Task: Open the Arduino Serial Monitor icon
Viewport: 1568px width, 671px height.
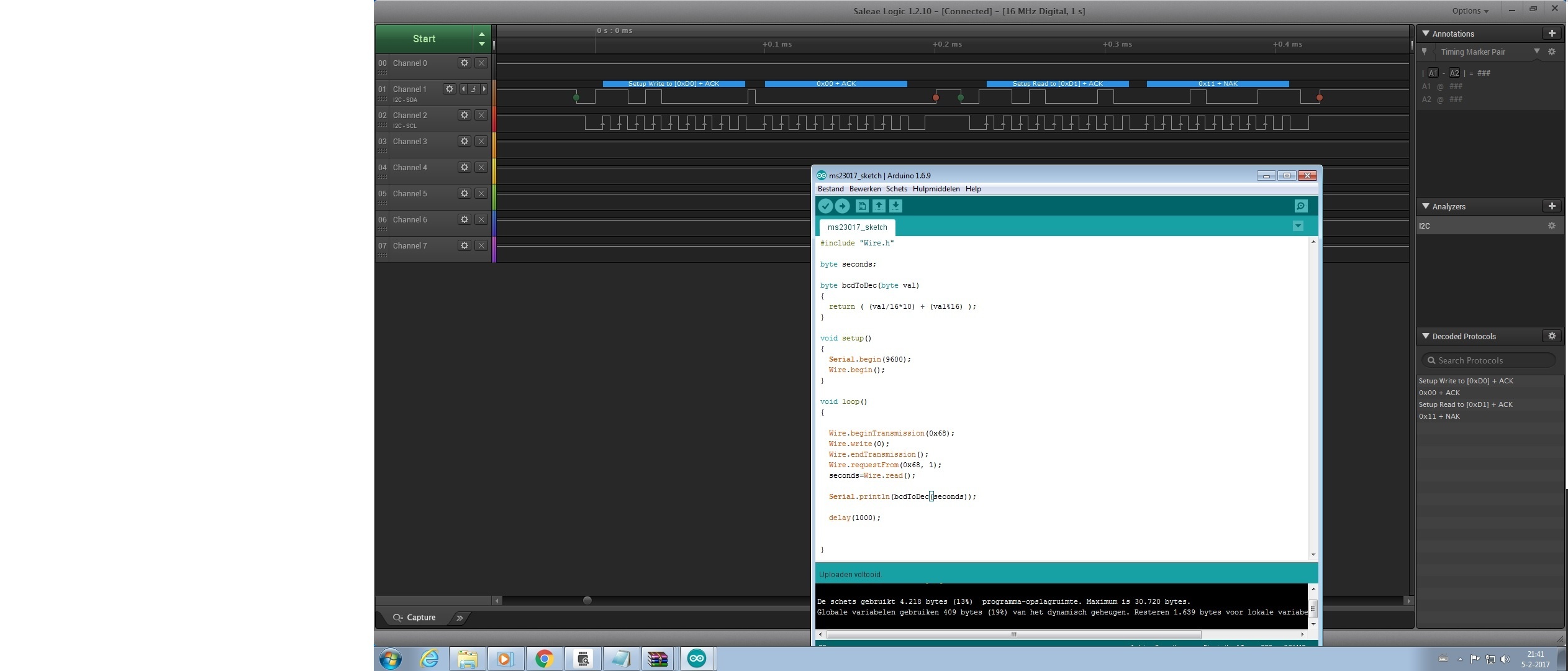Action: [x=1301, y=206]
